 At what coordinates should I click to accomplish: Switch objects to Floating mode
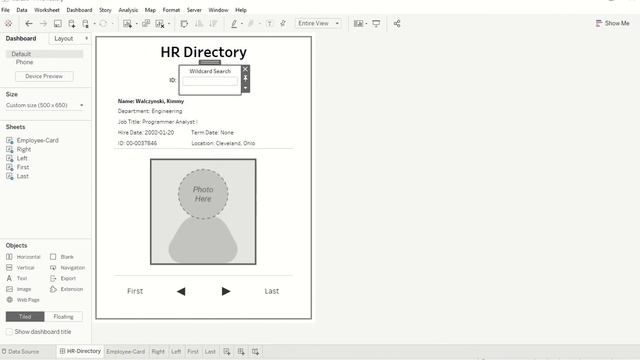tap(63, 316)
